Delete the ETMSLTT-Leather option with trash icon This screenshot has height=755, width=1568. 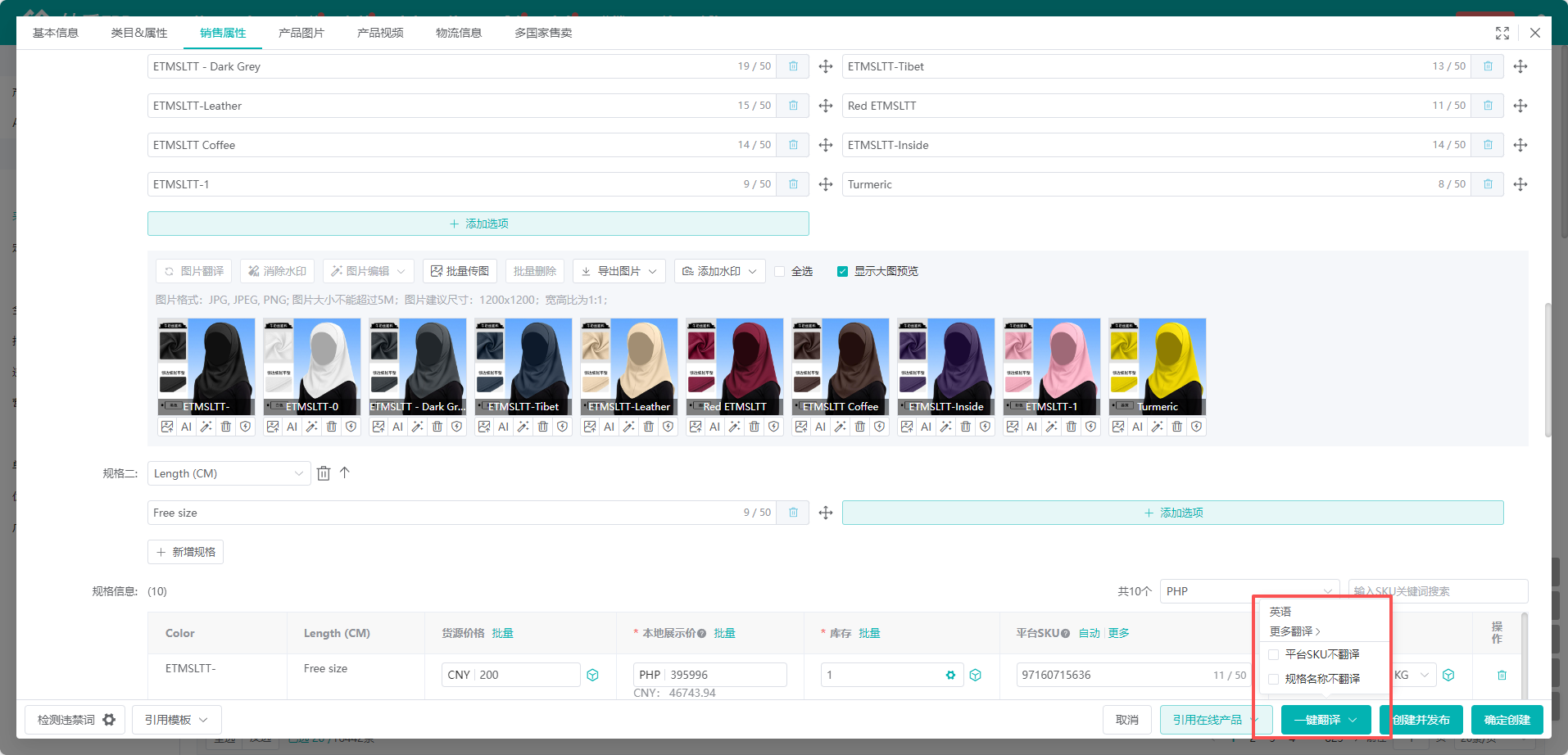click(x=793, y=106)
